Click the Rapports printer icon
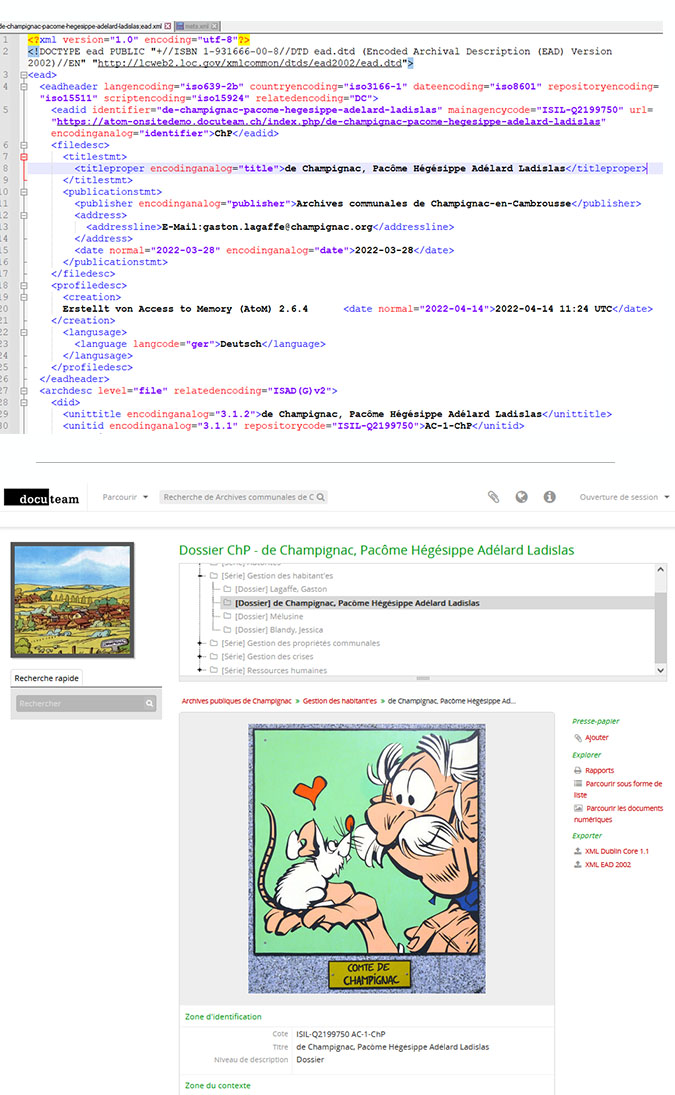The image size is (675, 1095). 578,770
